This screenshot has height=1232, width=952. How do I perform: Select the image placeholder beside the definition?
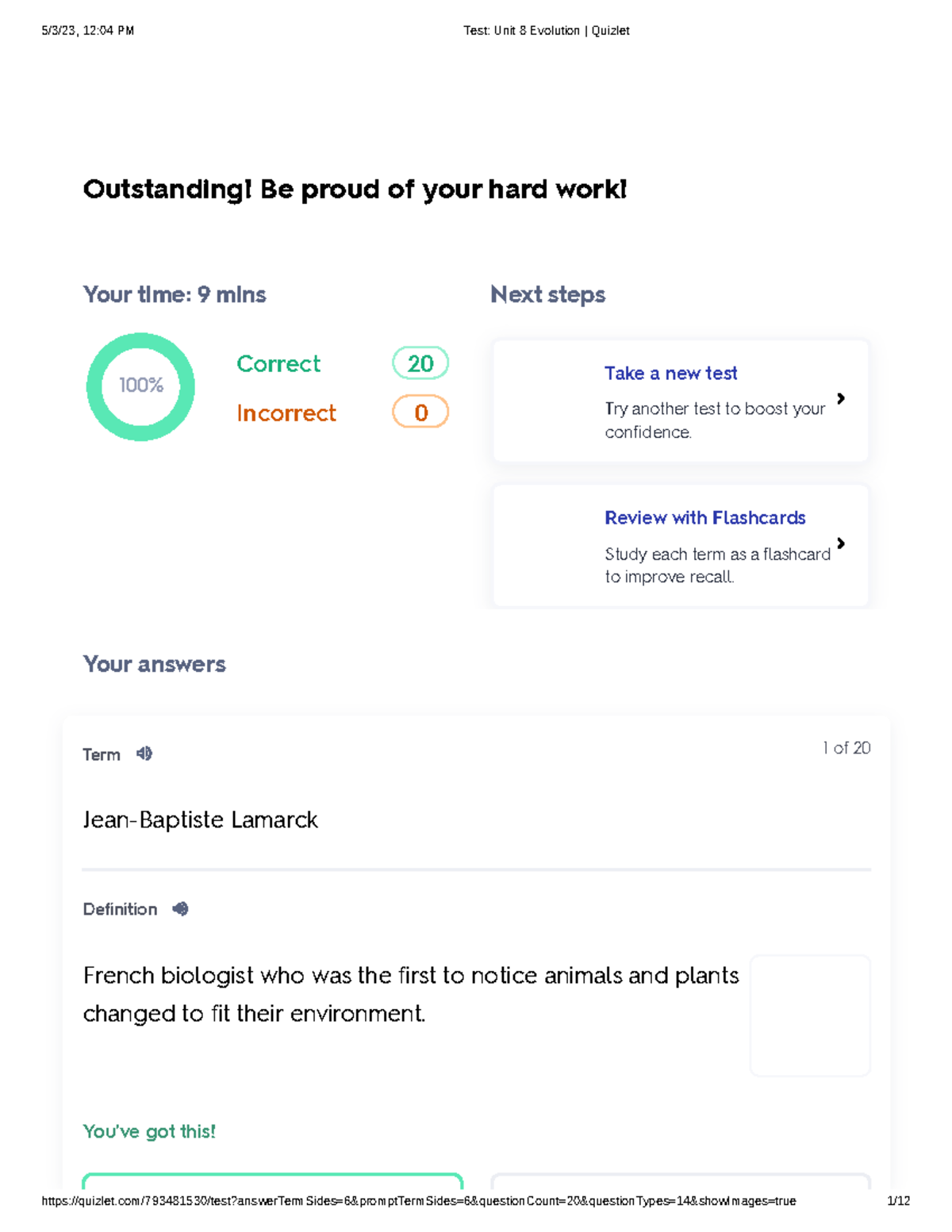point(810,1015)
